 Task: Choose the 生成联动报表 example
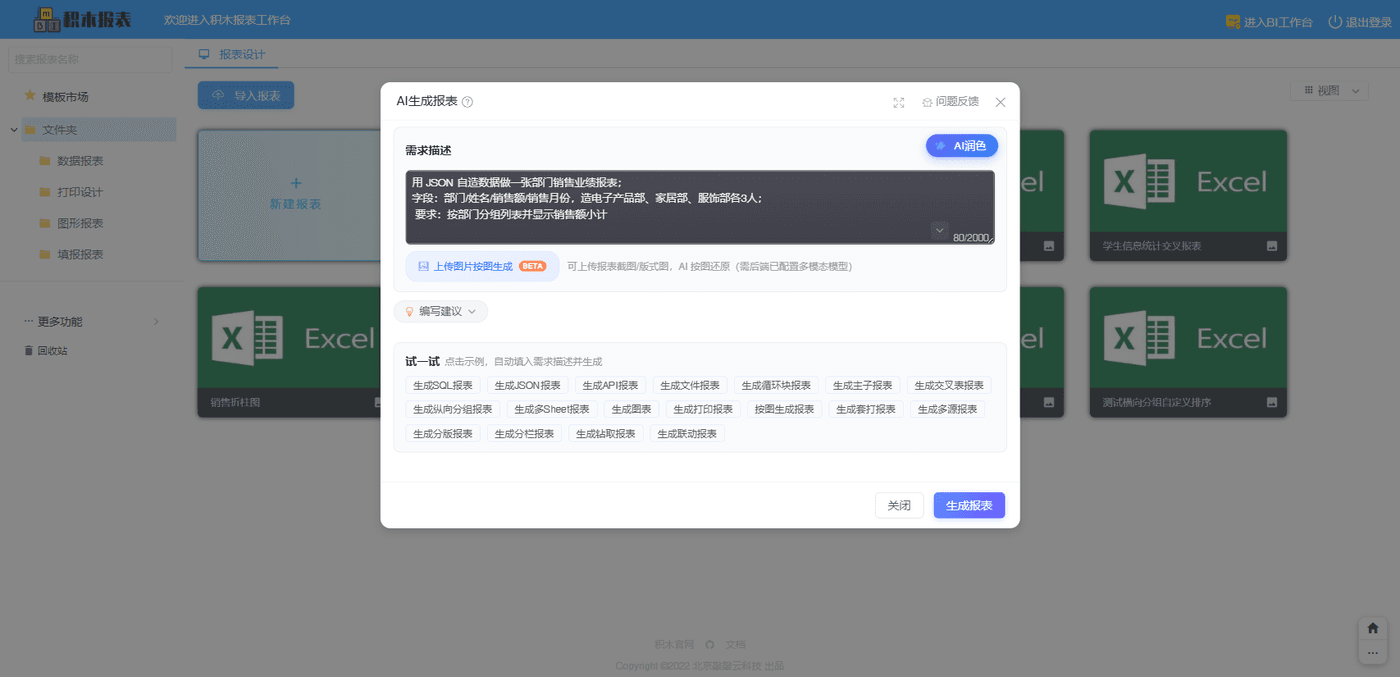pyautogui.click(x=687, y=433)
